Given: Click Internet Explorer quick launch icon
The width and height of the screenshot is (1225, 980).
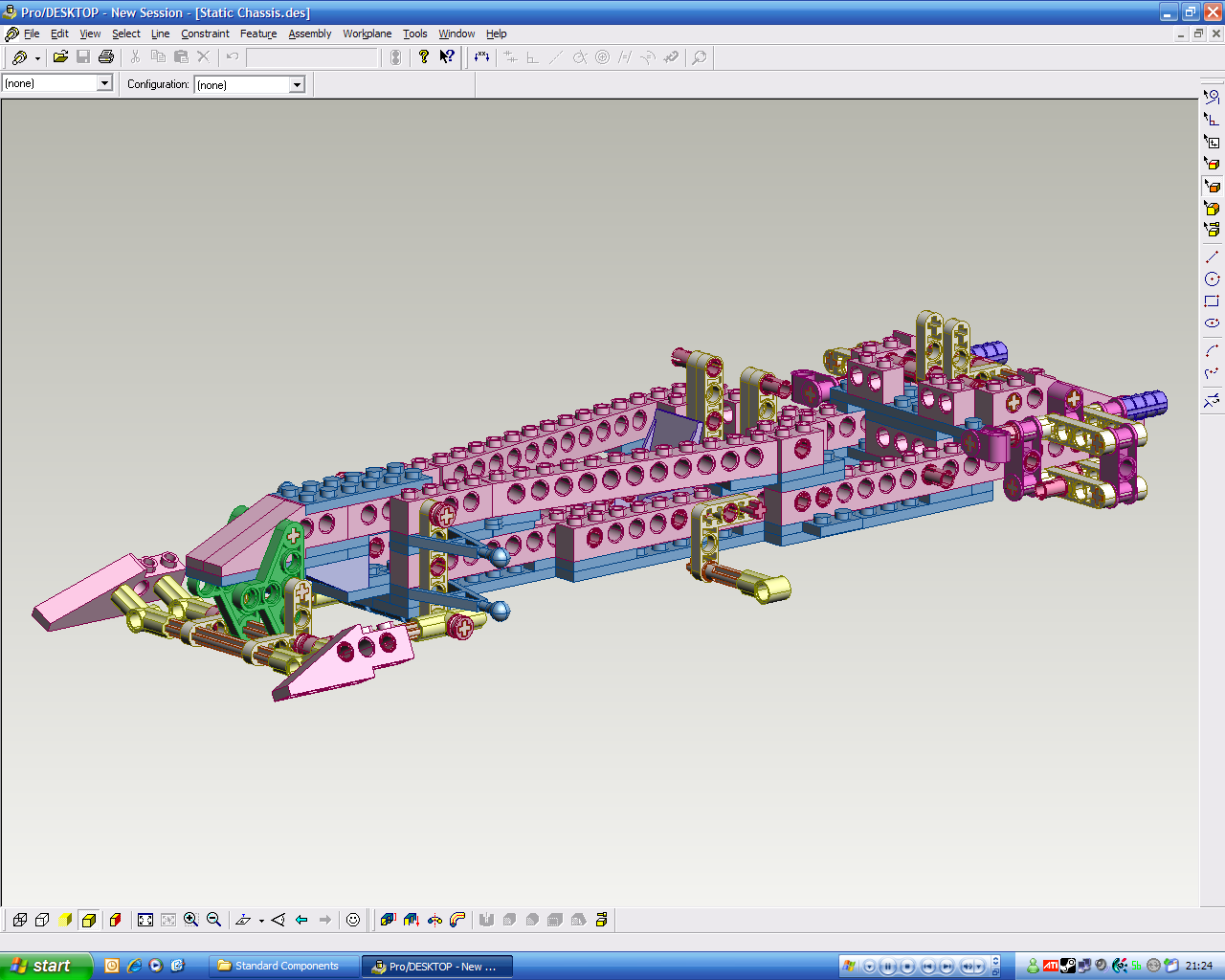Looking at the screenshot, I should point(134,966).
